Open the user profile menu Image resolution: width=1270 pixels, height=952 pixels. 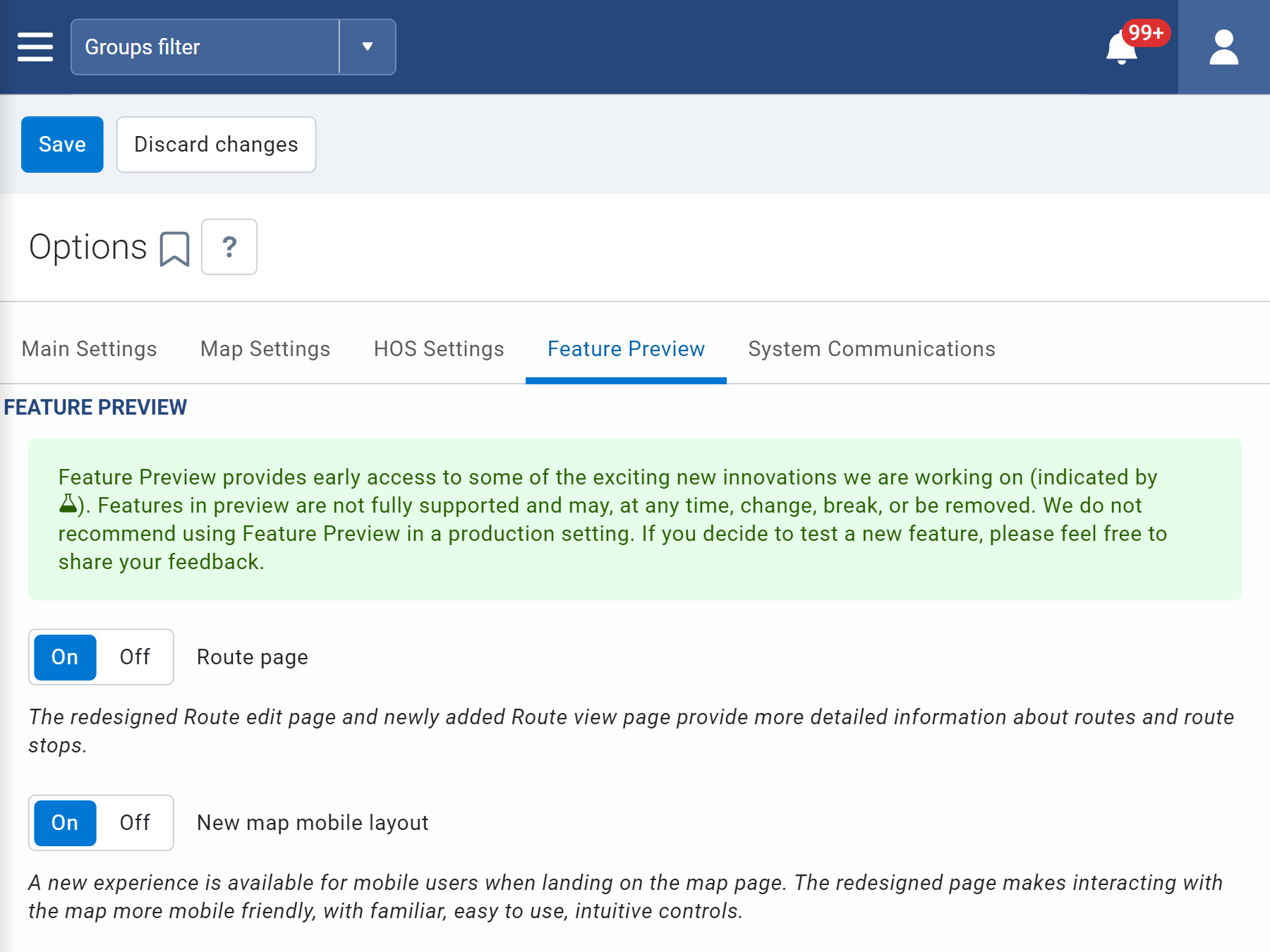point(1223,47)
